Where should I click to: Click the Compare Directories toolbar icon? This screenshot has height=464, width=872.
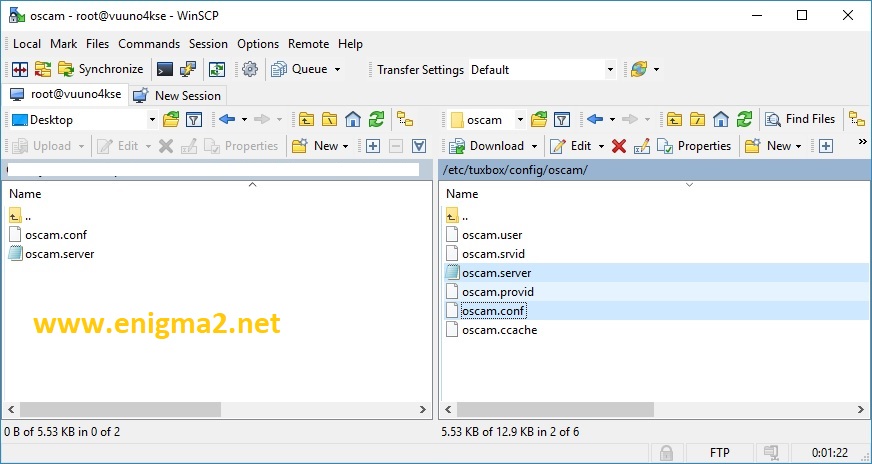(19, 70)
